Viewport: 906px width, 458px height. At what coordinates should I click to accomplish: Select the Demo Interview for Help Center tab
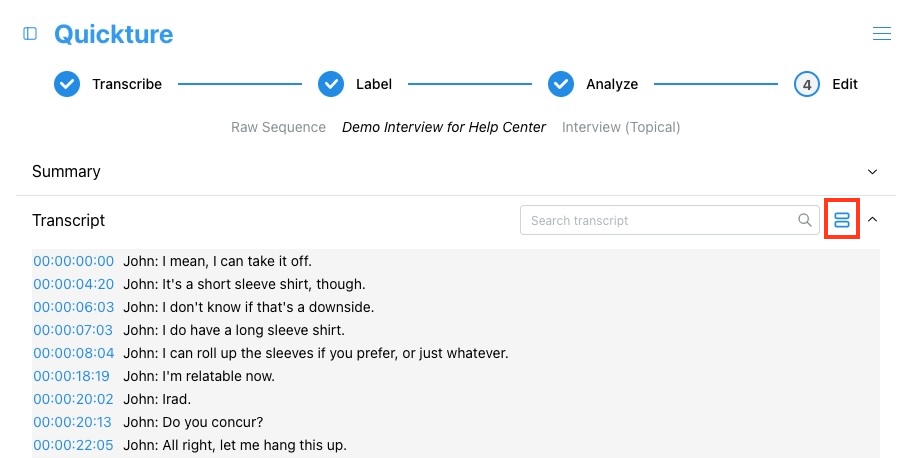coord(444,127)
